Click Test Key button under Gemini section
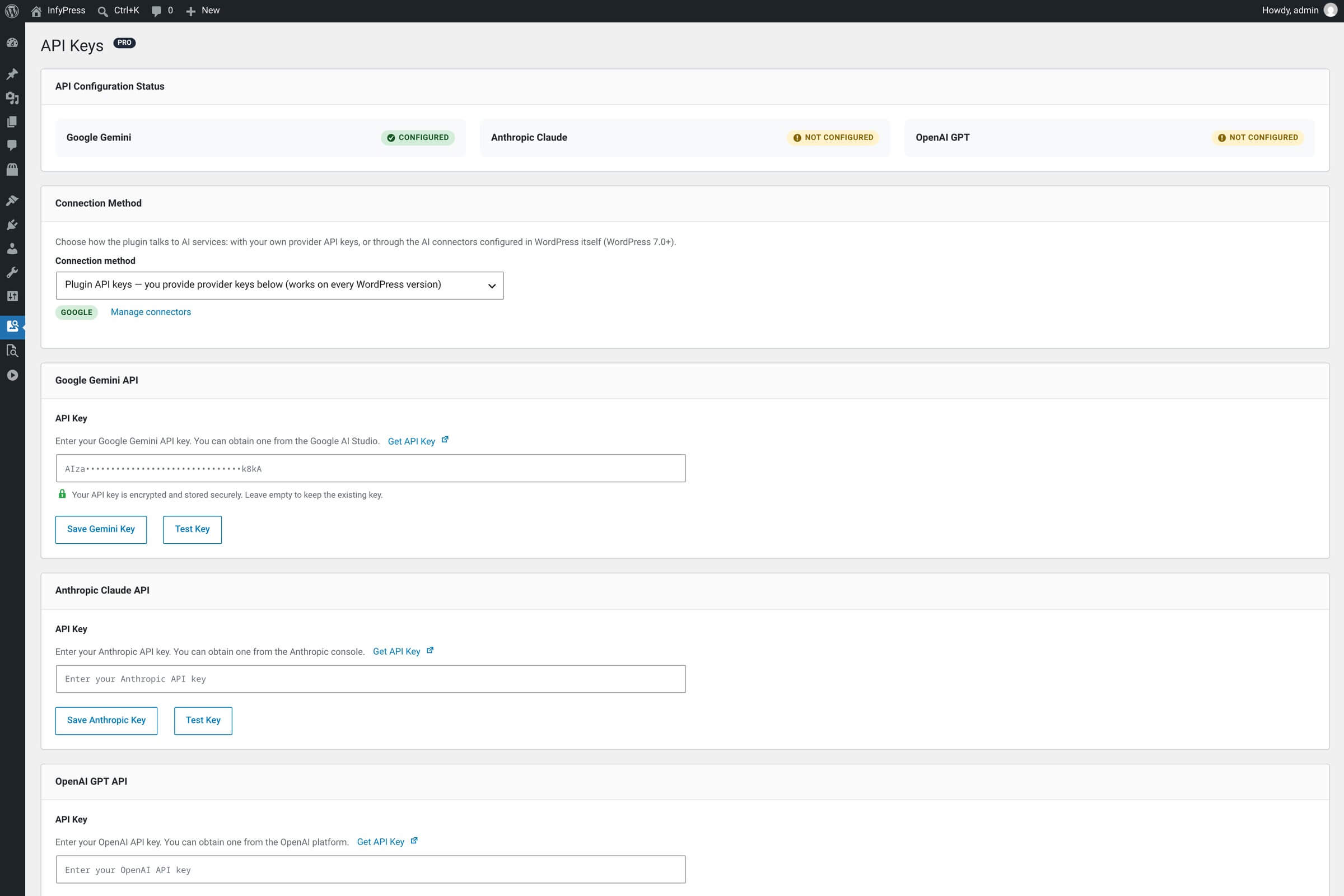 (x=192, y=529)
